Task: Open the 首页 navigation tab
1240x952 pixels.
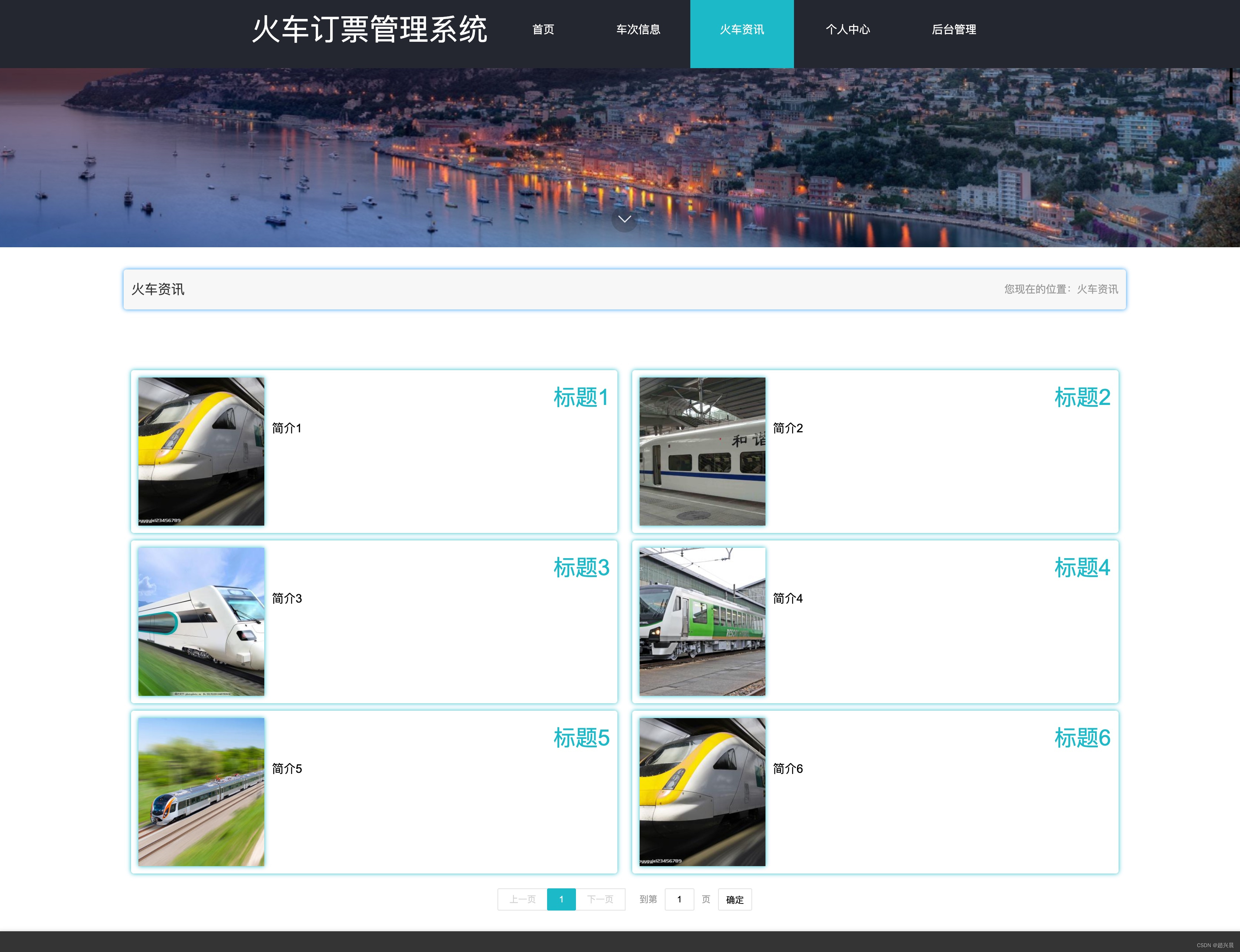Action: pos(543,30)
